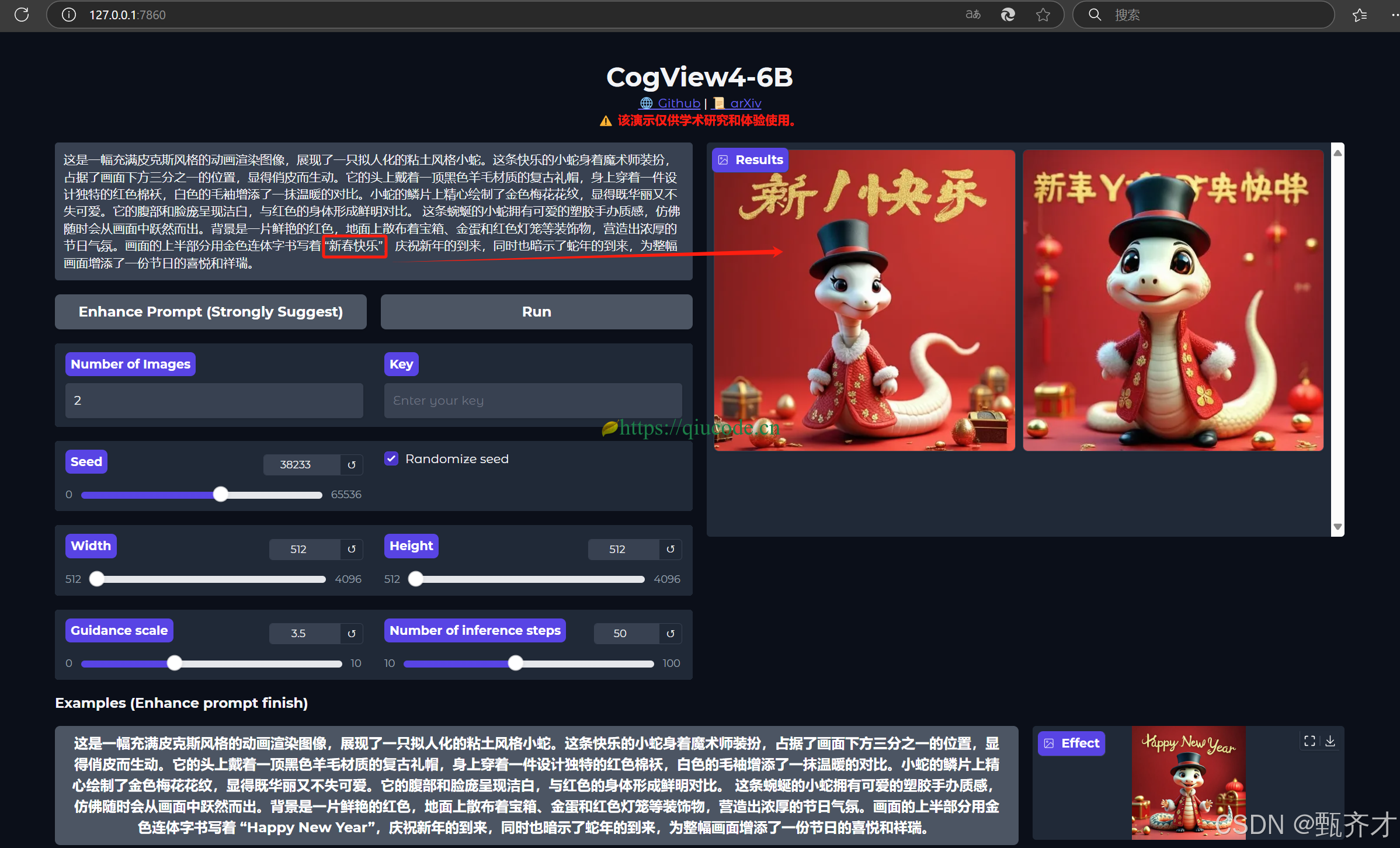Select the Happy New Year example thumbnail
This screenshot has height=848, width=1400.
pyautogui.click(x=1189, y=783)
